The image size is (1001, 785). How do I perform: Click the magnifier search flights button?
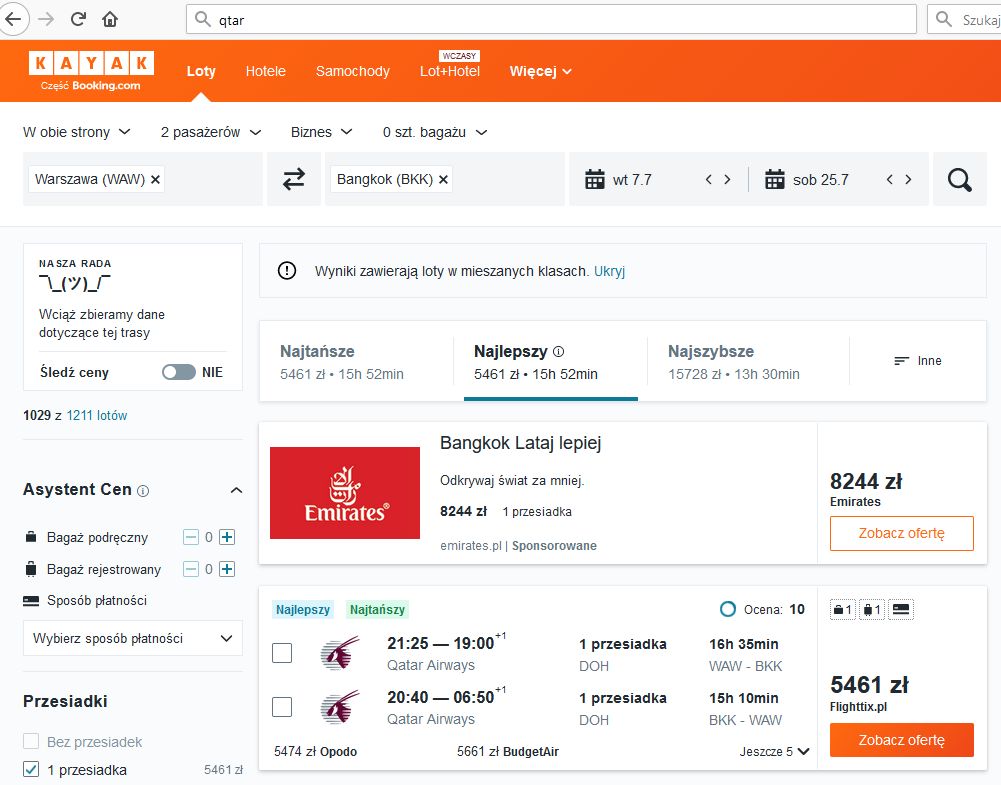960,179
